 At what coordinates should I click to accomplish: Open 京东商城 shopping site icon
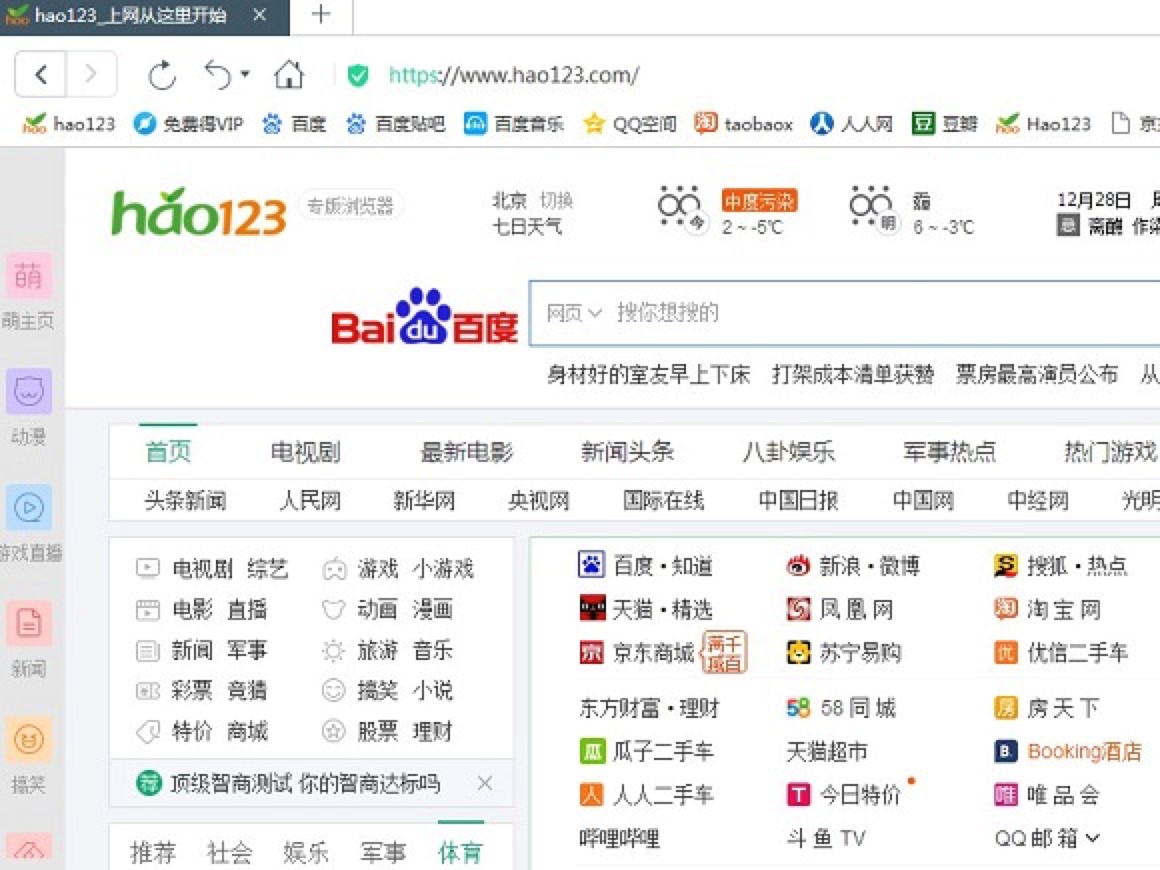click(590, 652)
